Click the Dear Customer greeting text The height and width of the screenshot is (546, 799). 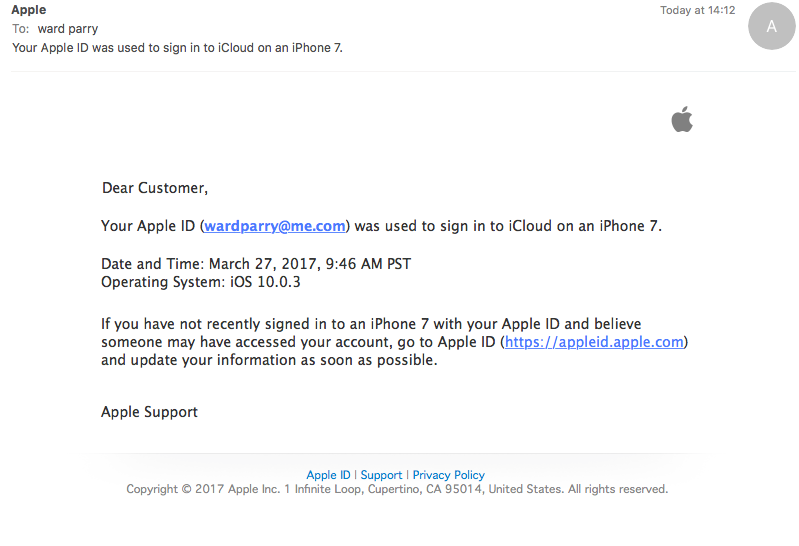click(x=155, y=188)
